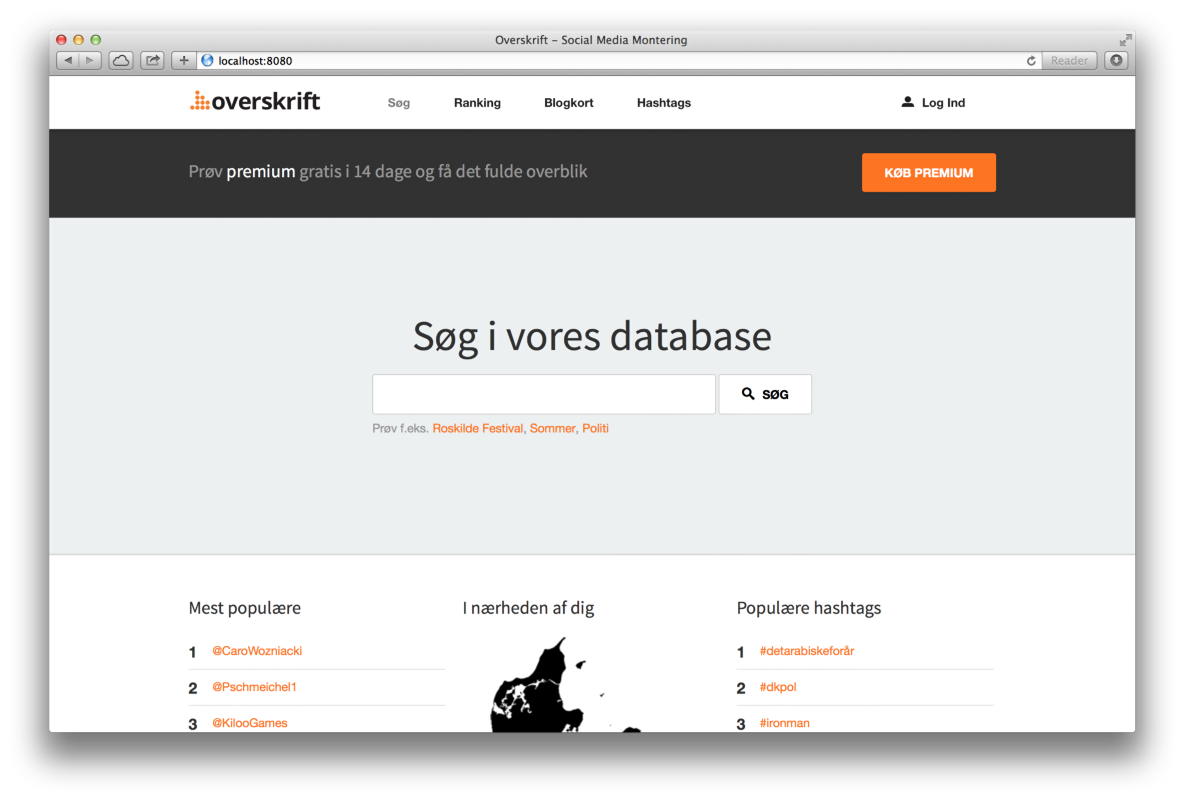Viewport: 1184px width, 799px height.
Task: Click the Safari back arrow button
Action: click(68, 61)
